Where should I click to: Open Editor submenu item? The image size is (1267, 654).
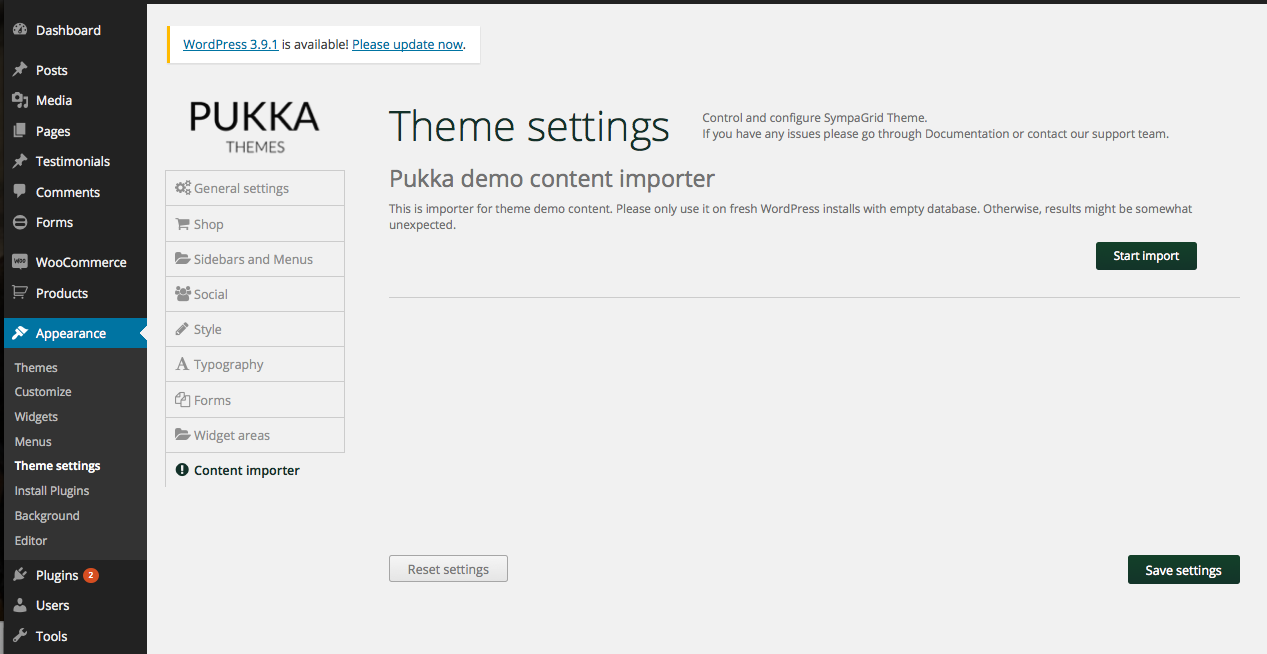tap(31, 540)
